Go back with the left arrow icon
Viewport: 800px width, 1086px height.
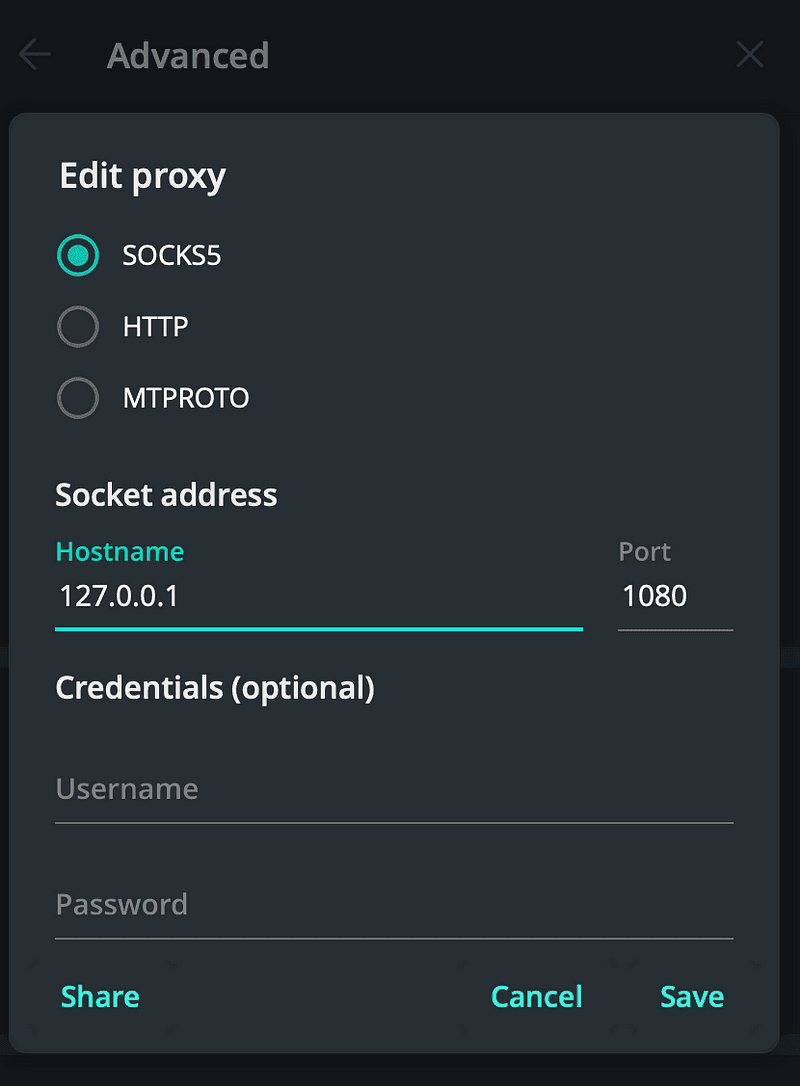click(x=35, y=55)
